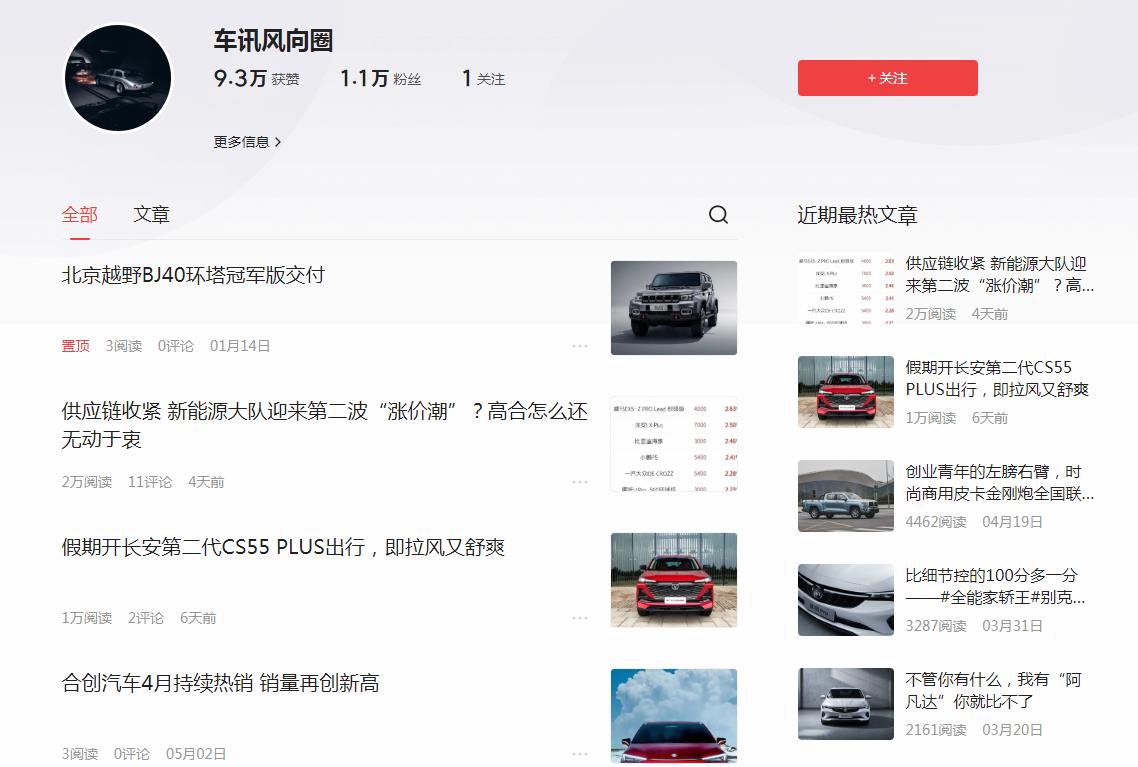This screenshot has width=1138, height=767.
Task: Open article 供应链收紧 新能源大队迎来第二波 in main list
Action: 324,425
